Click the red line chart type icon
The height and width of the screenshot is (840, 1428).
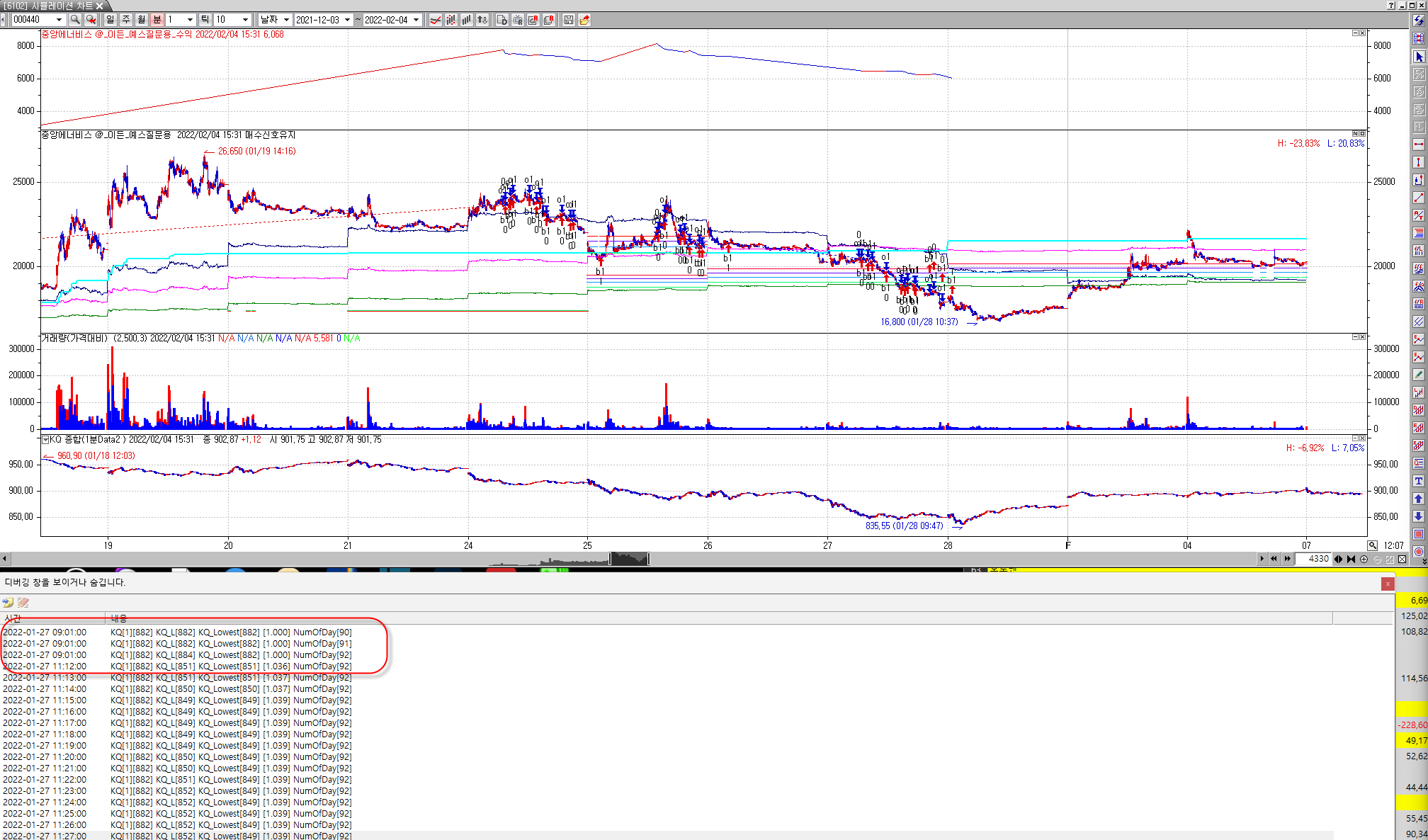[436, 20]
